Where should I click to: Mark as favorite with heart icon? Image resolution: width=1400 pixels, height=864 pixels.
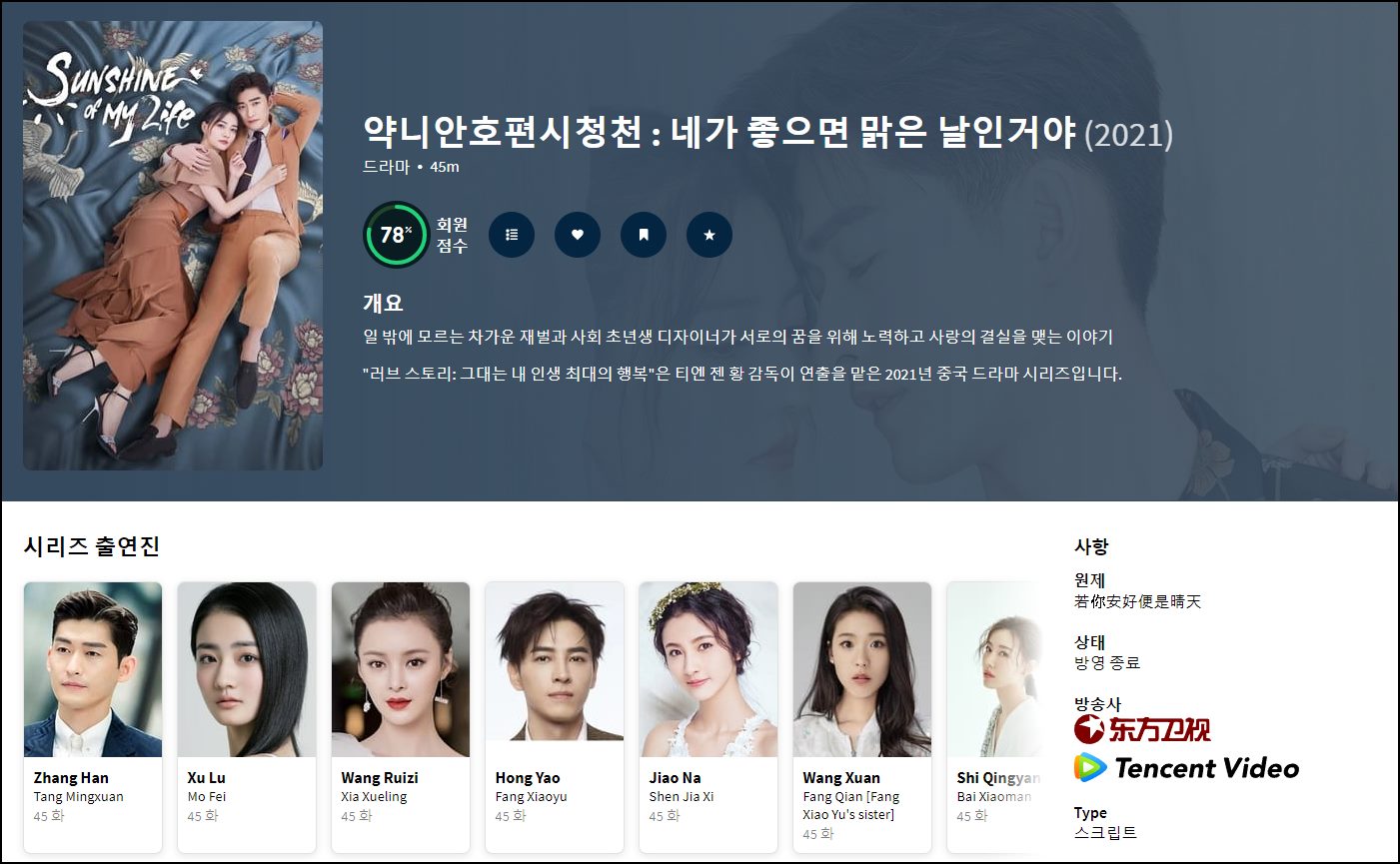click(578, 235)
